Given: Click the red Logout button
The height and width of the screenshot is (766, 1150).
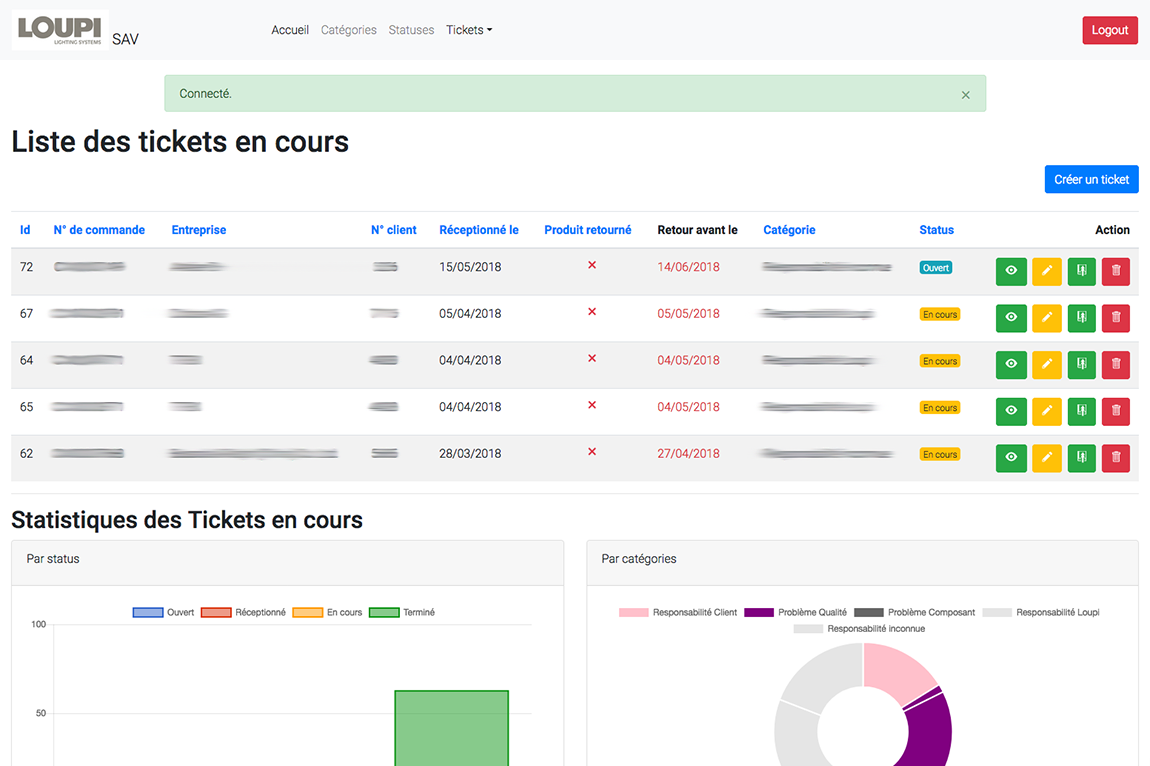Looking at the screenshot, I should (1110, 30).
